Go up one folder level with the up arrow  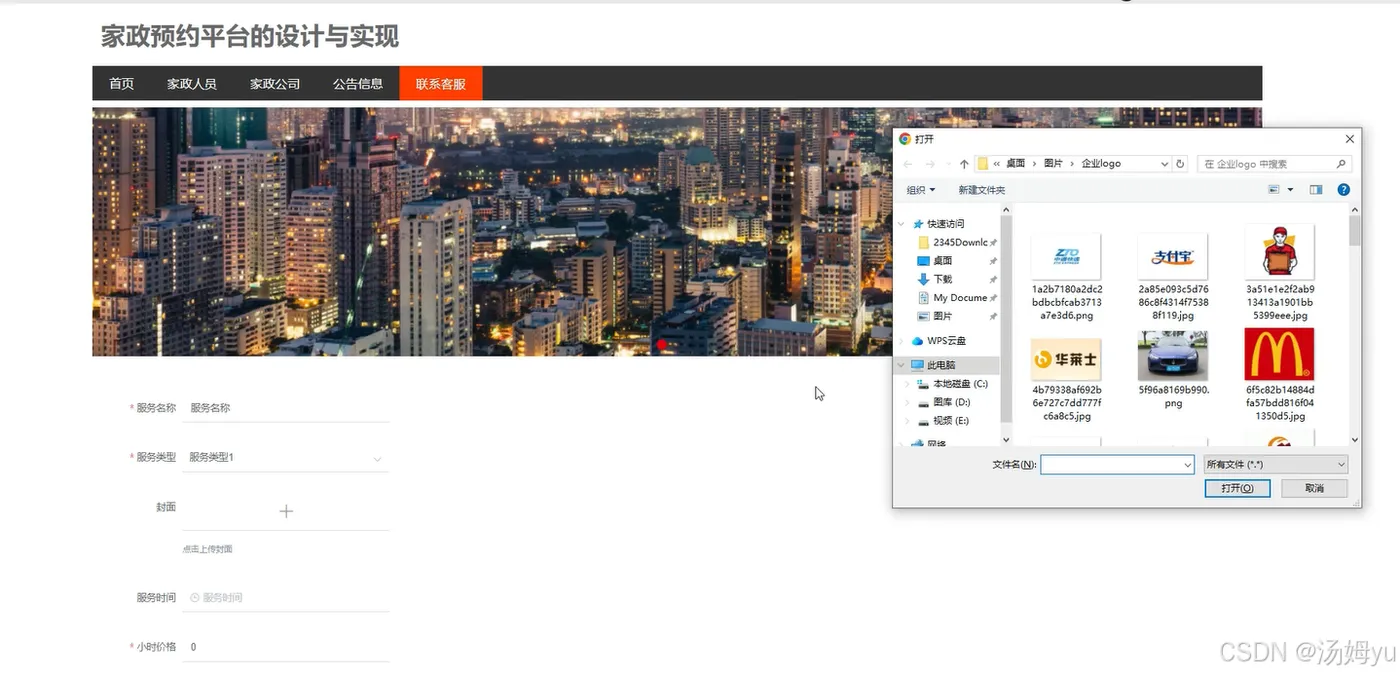(964, 164)
